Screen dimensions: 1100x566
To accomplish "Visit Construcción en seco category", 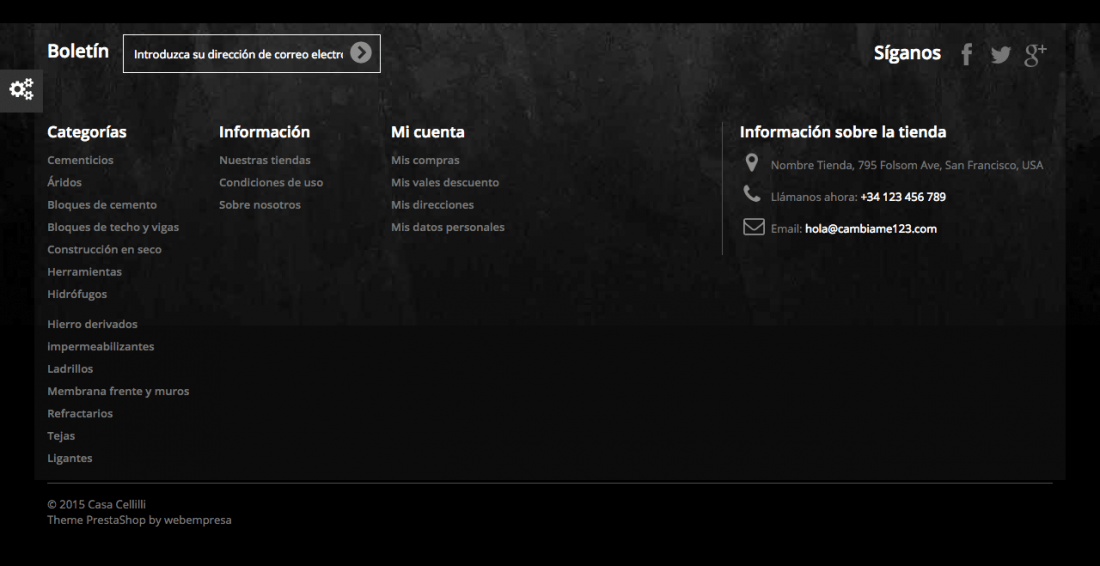I will coord(105,249).
